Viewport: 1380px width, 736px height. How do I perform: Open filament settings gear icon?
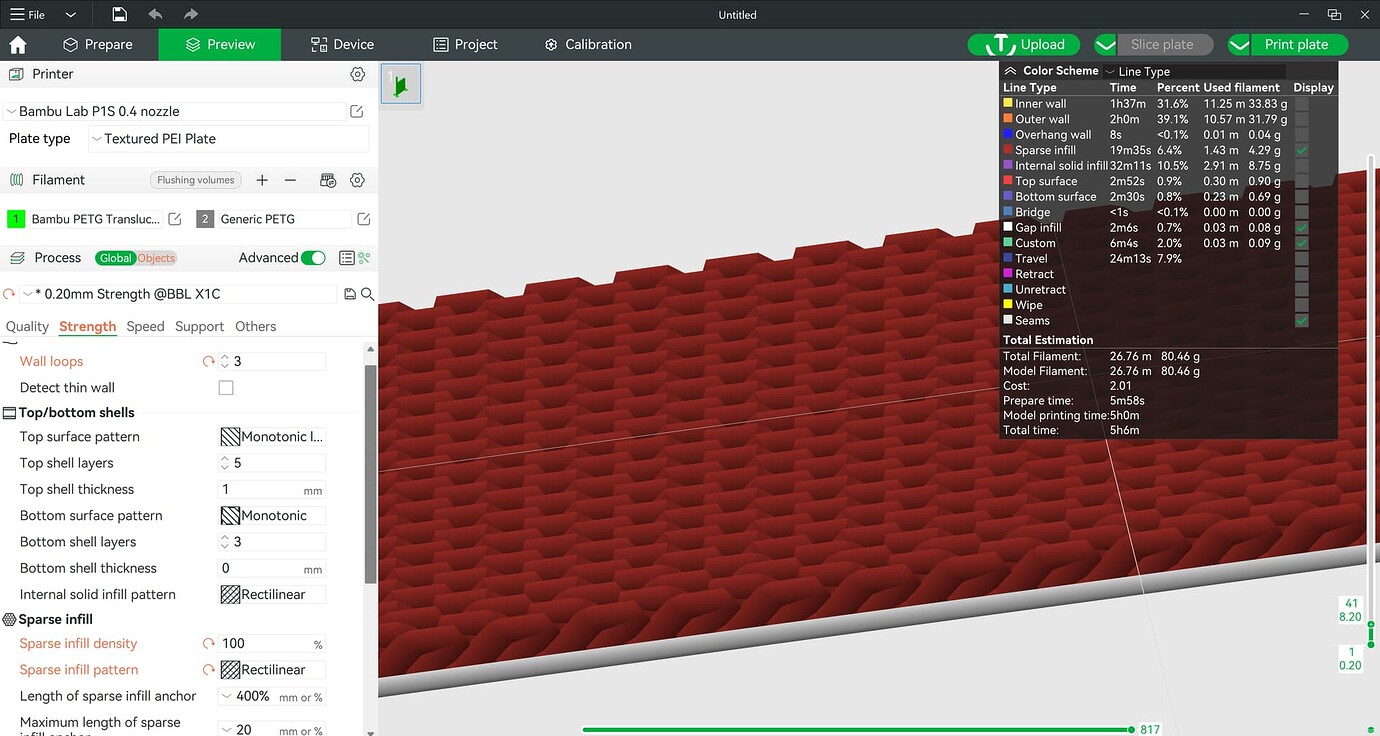[357, 180]
